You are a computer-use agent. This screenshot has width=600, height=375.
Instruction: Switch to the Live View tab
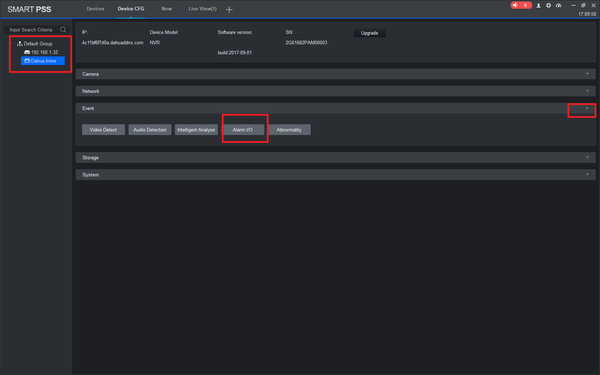tap(202, 9)
